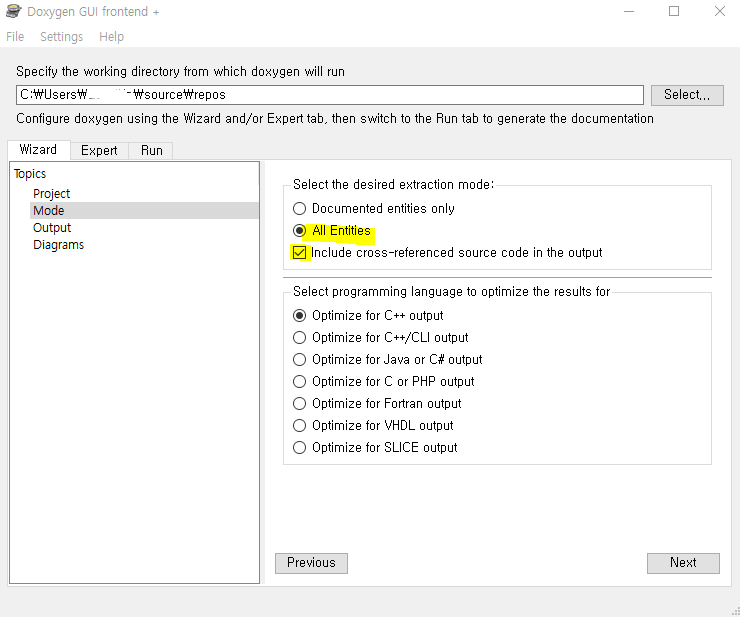Switch to the Wizard tab

coord(38,150)
